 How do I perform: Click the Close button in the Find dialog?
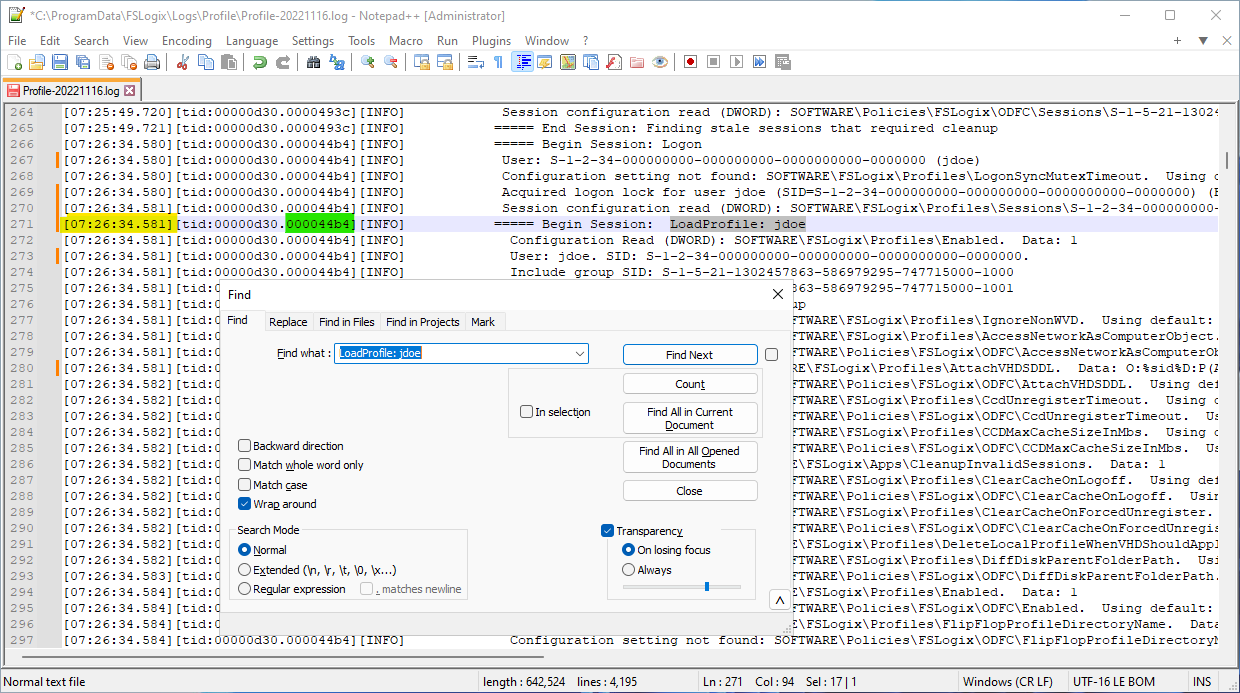click(690, 491)
